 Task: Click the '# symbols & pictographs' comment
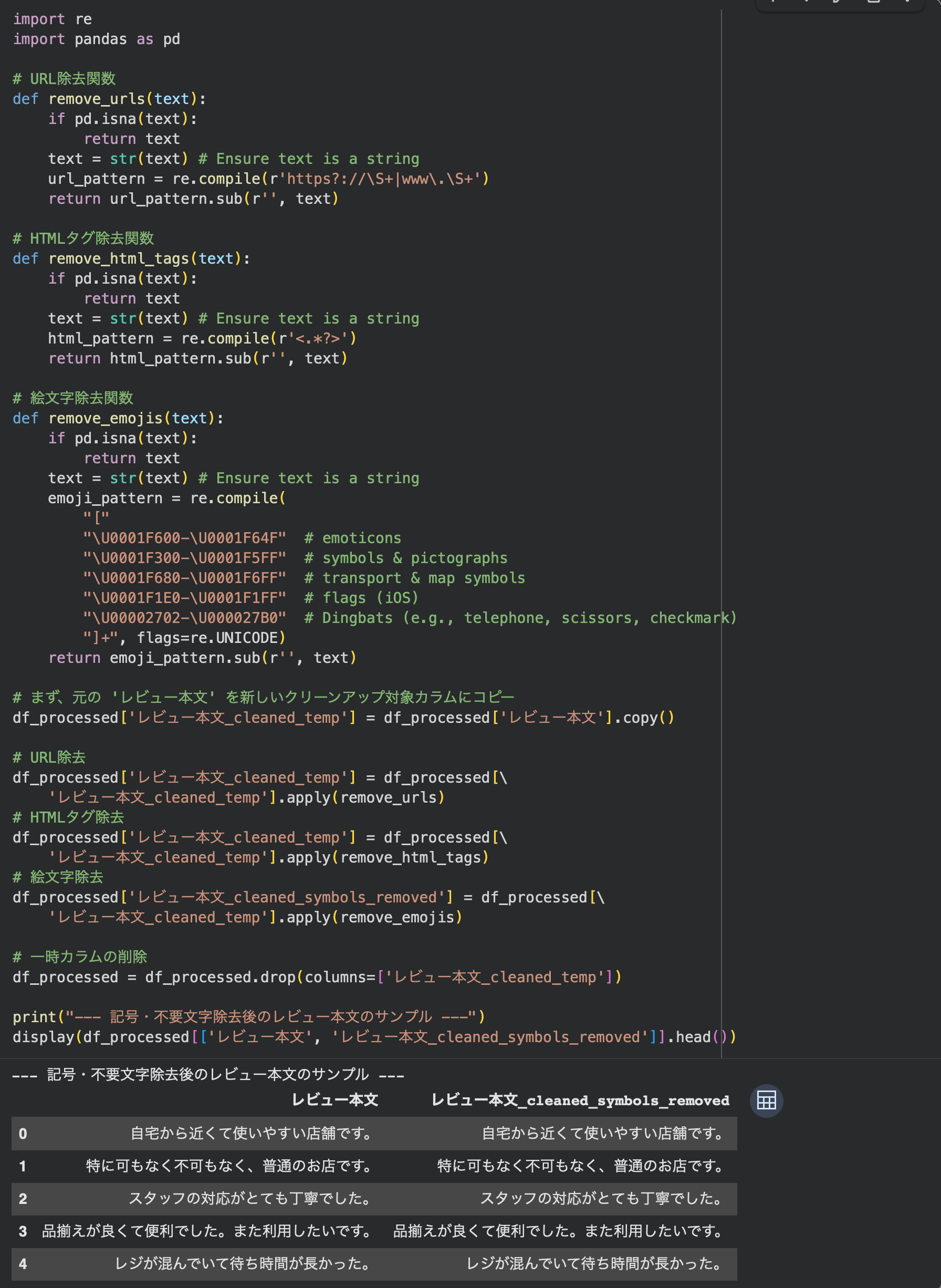coord(405,558)
